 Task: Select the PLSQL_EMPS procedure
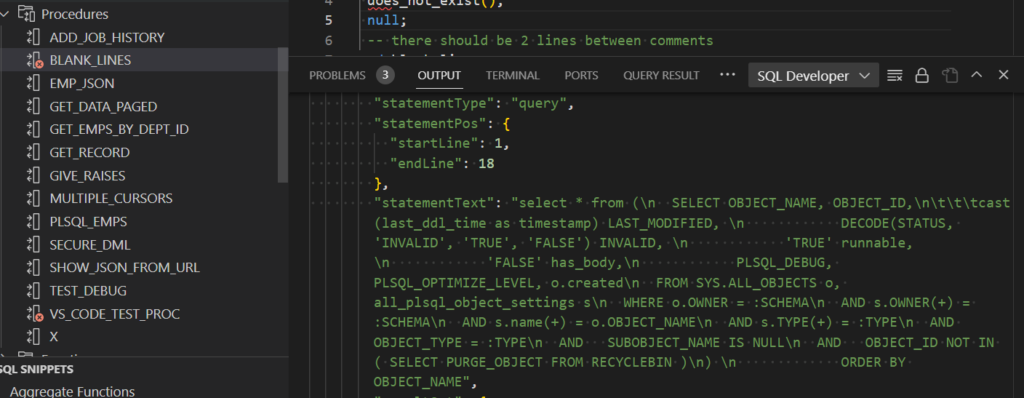point(88,222)
